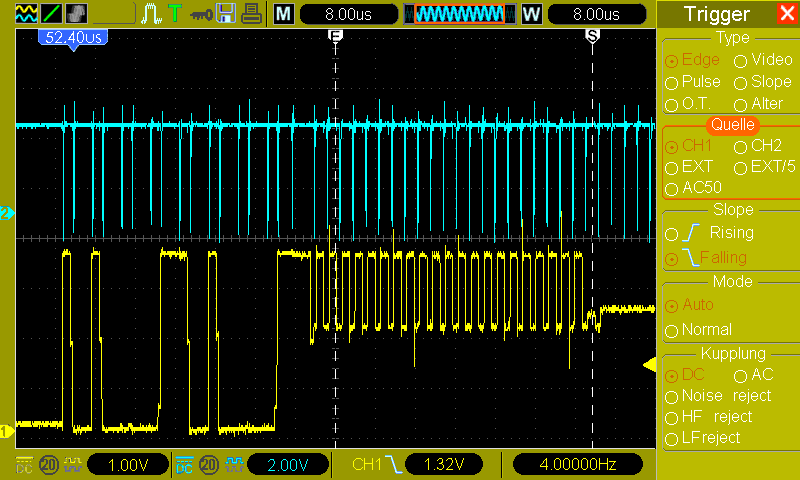
Task: Choose CH1 as trigger source
Action: pyautogui.click(x=688, y=146)
